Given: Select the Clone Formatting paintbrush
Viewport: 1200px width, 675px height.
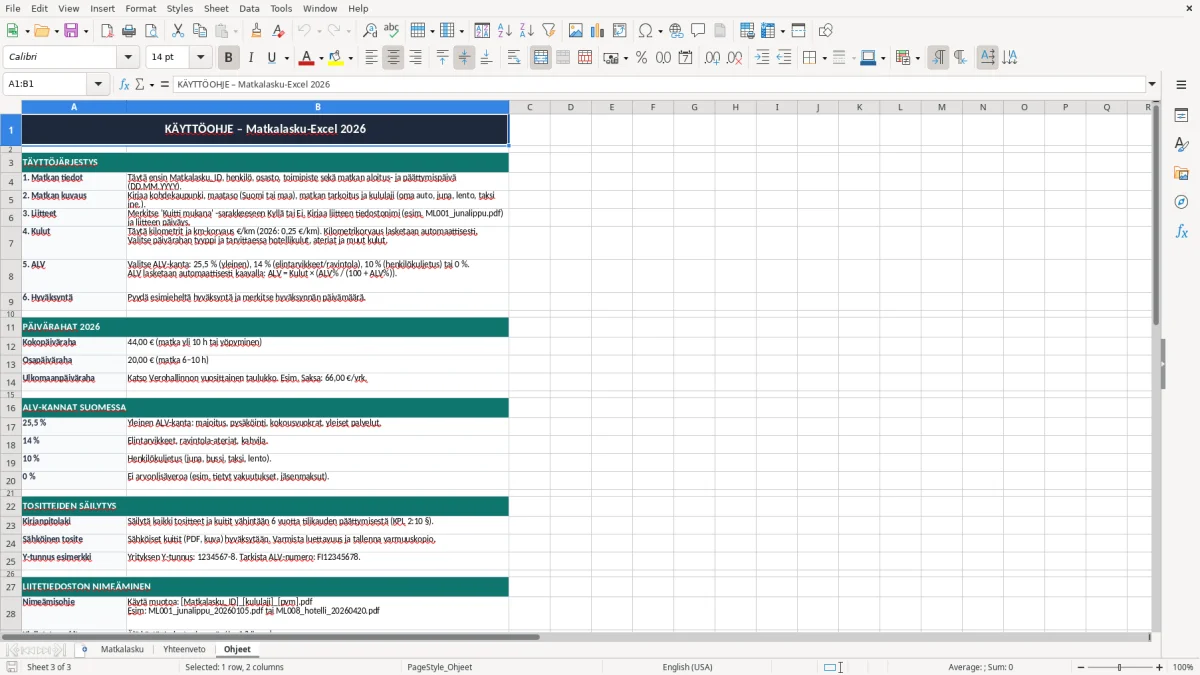Looking at the screenshot, I should (256, 31).
